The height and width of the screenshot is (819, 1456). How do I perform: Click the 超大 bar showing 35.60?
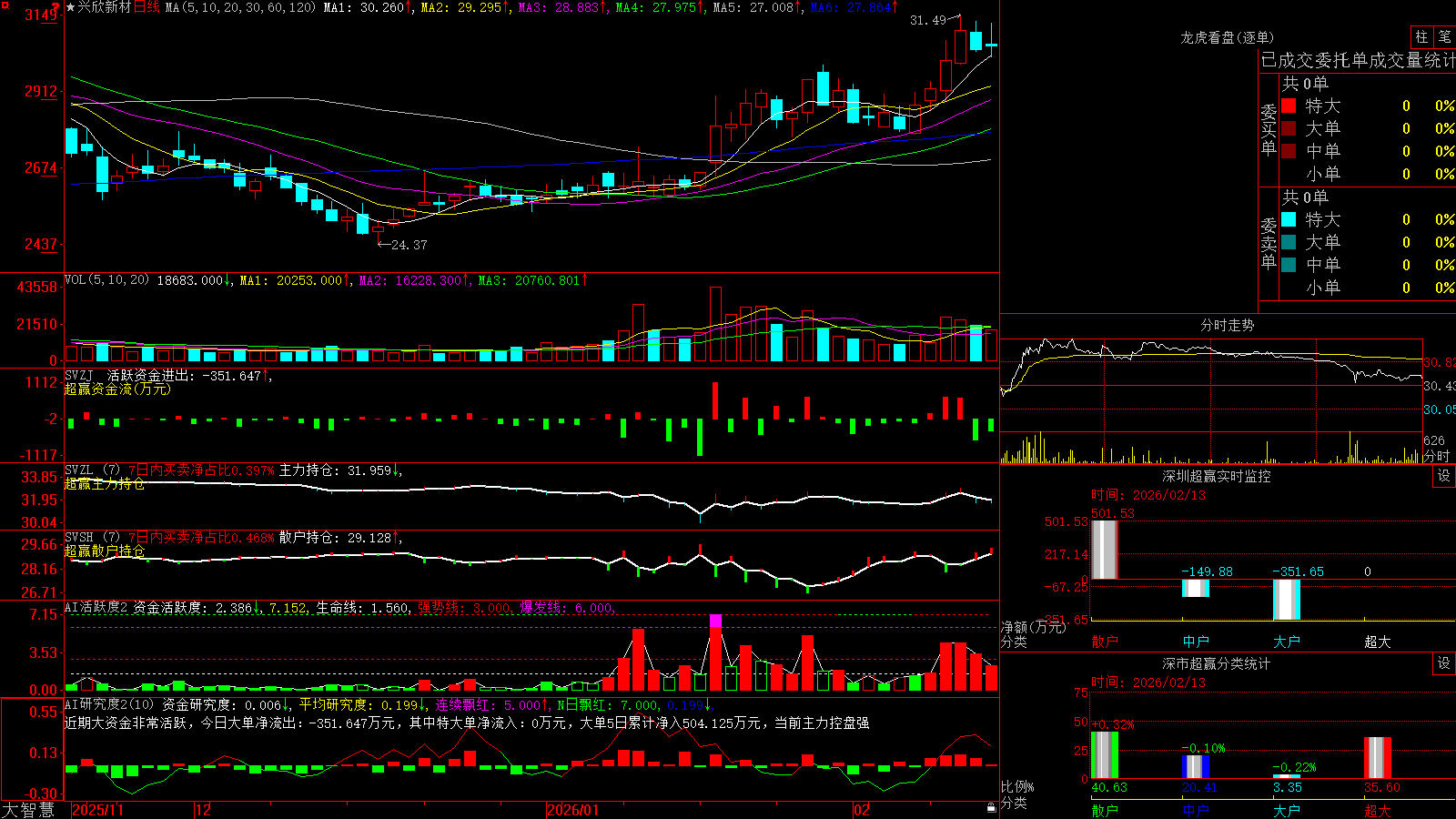(1378, 758)
